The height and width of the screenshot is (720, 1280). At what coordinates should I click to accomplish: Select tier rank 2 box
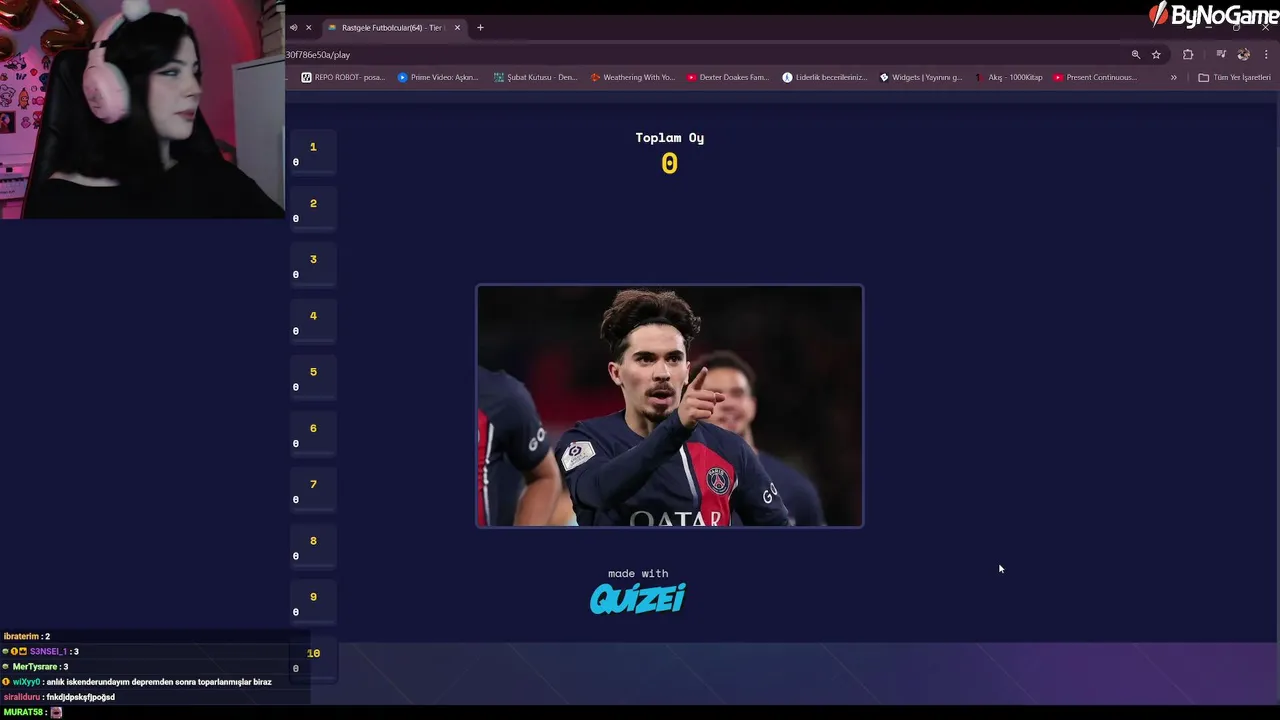click(313, 209)
